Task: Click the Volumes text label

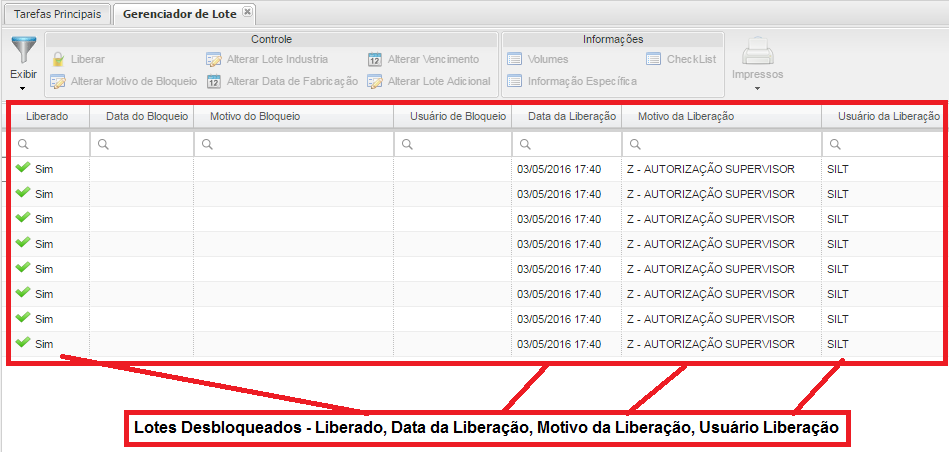Action: point(548,59)
